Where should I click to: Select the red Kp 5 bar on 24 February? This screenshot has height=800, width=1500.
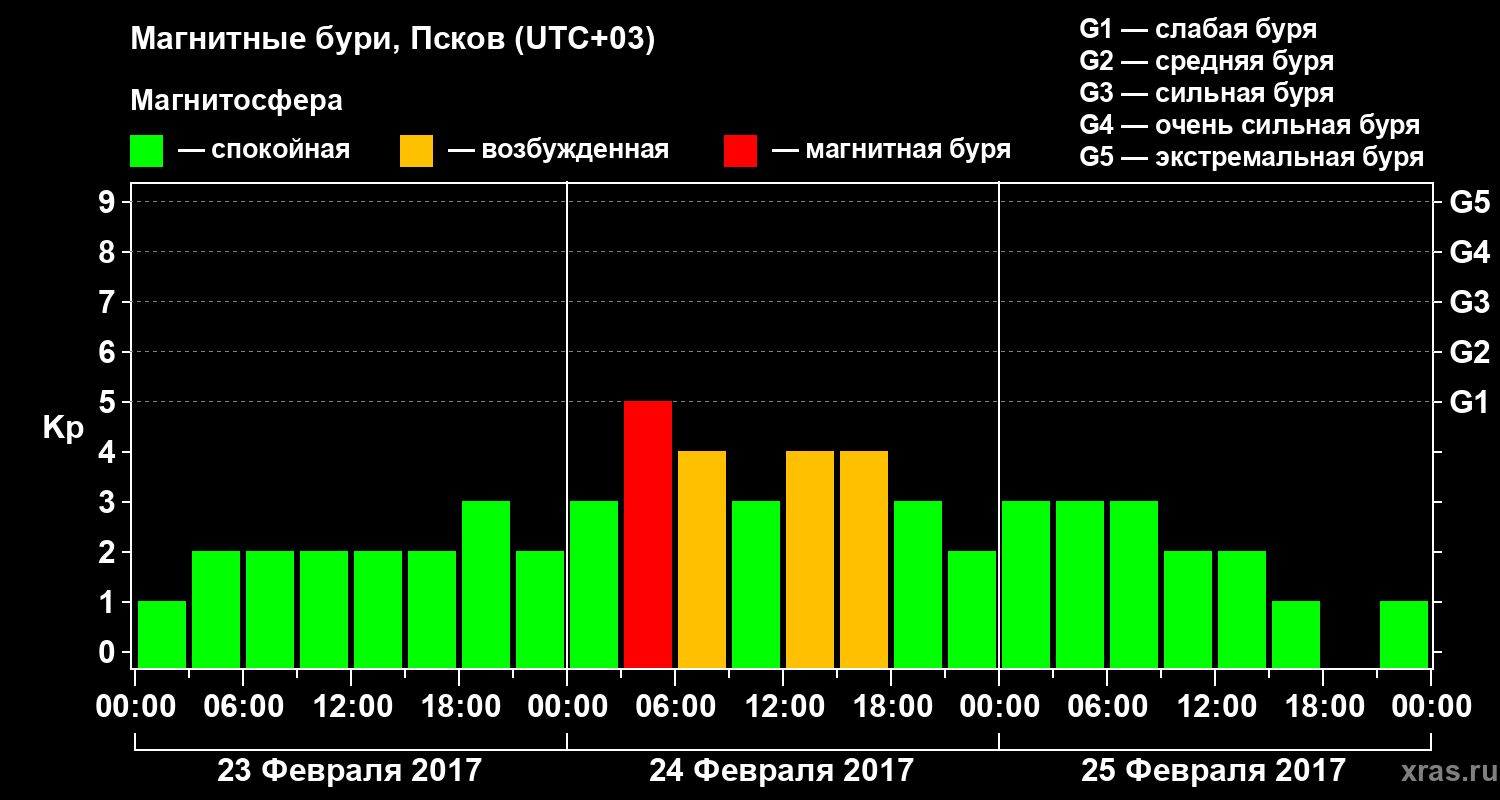(648, 534)
